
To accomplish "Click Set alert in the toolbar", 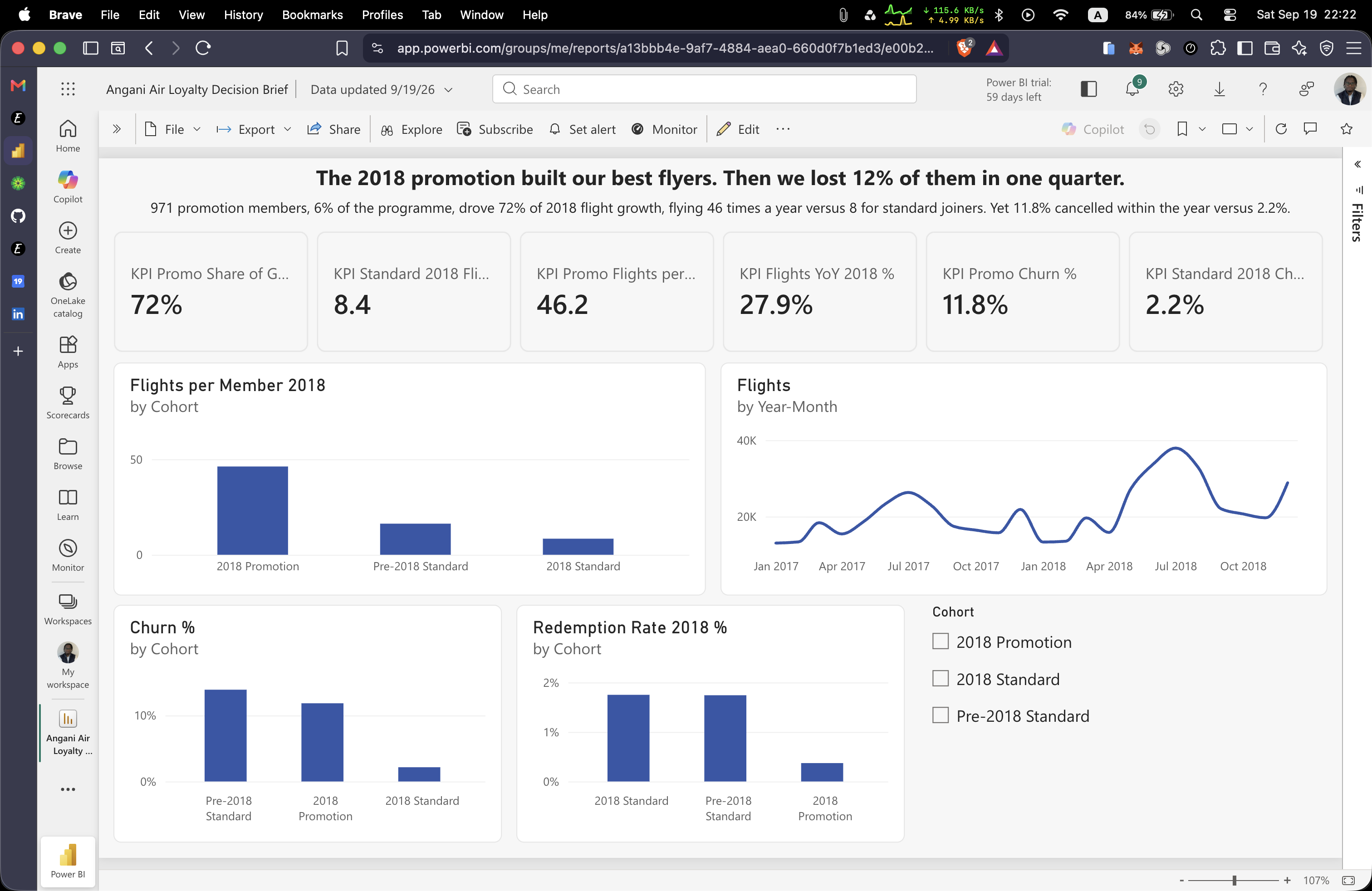I will 582,129.
